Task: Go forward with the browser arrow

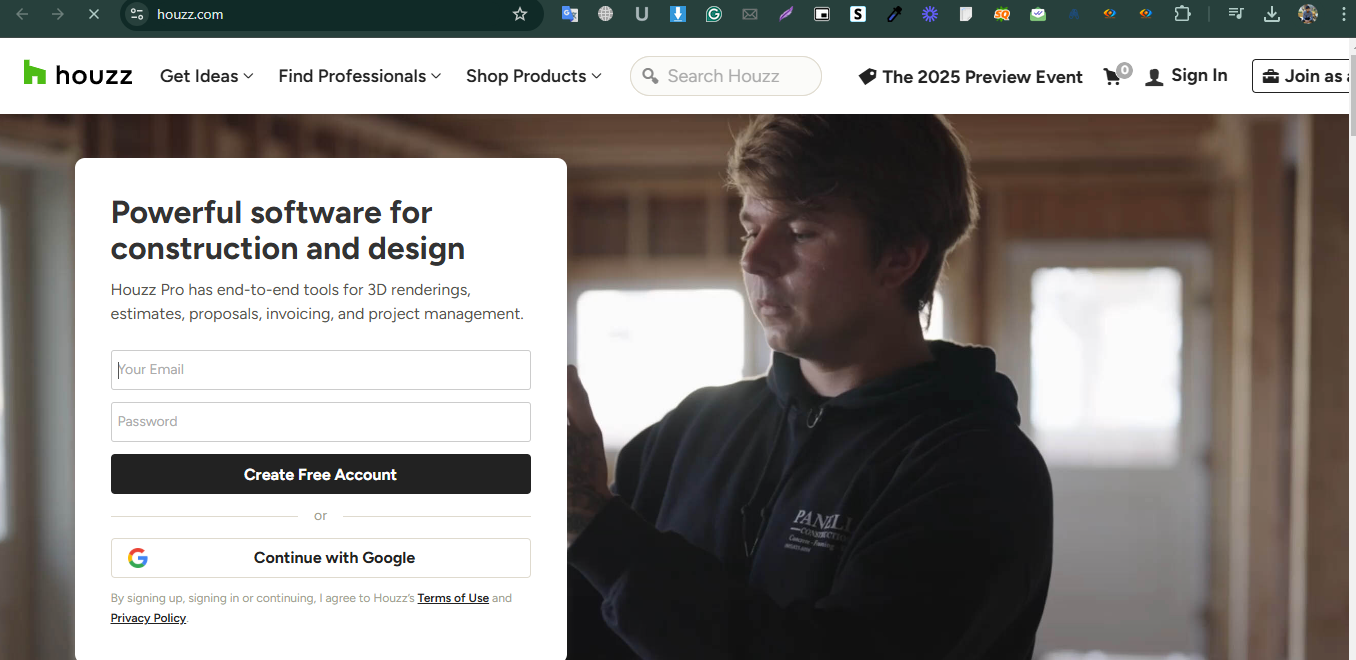Action: pyautogui.click(x=57, y=14)
